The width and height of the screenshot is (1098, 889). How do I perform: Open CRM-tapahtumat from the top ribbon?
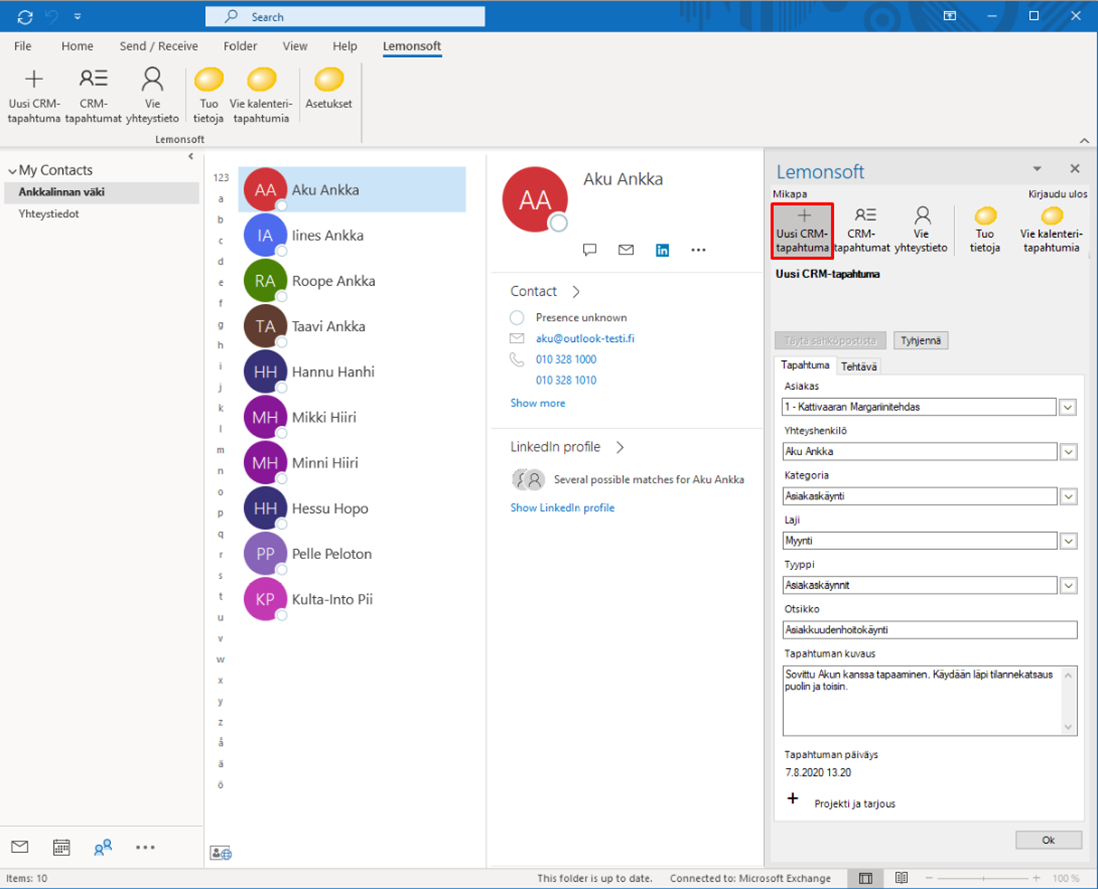[93, 96]
